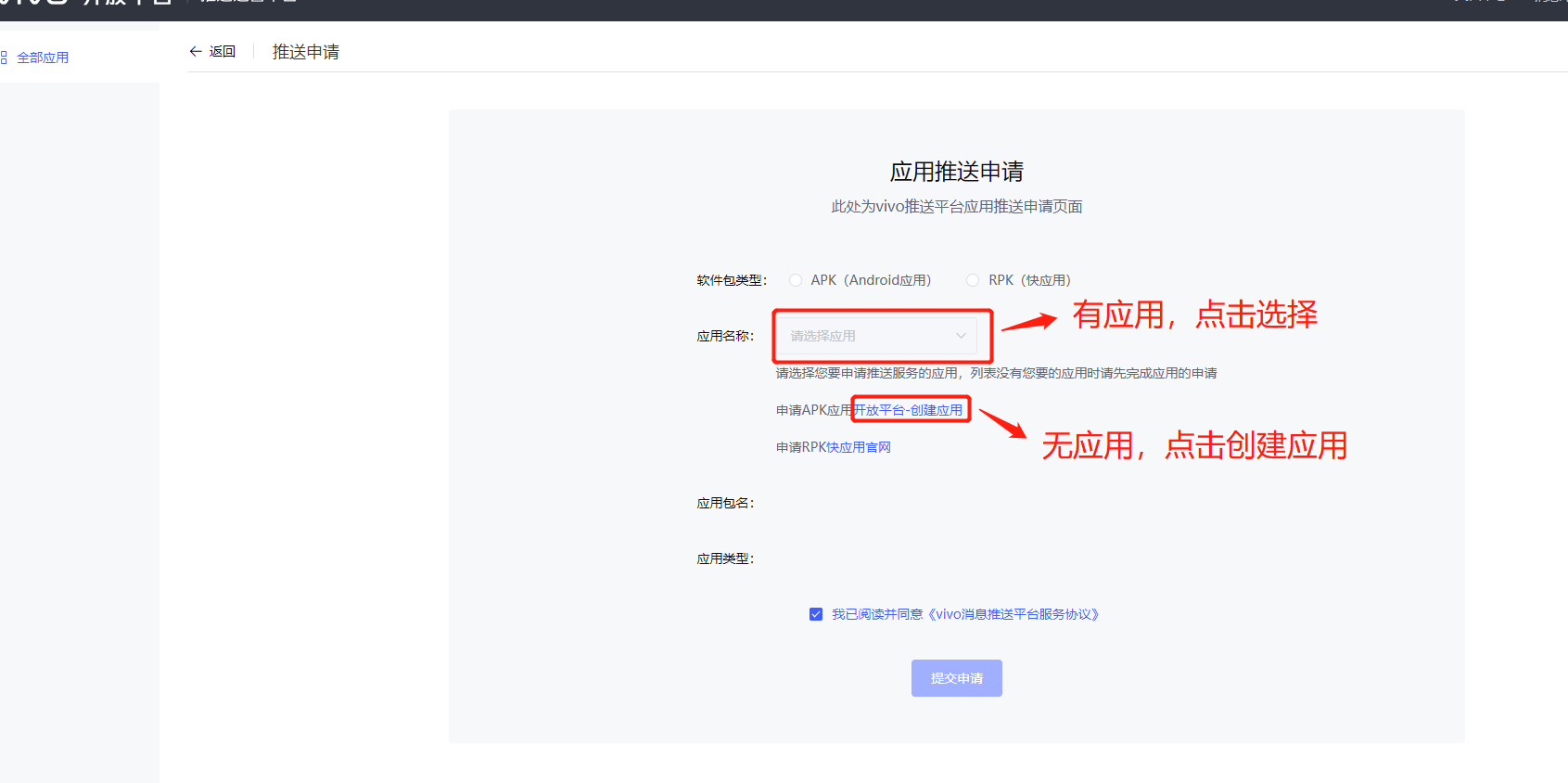This screenshot has height=783, width=1568.
Task: Uncheck the service agreement checkbox
Action: tap(816, 614)
